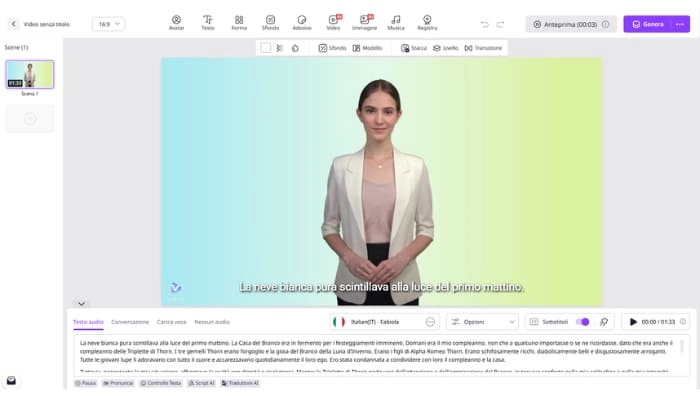This screenshot has width=700, height=400.
Task: Switch to the Conversazione tab
Action: (x=130, y=322)
